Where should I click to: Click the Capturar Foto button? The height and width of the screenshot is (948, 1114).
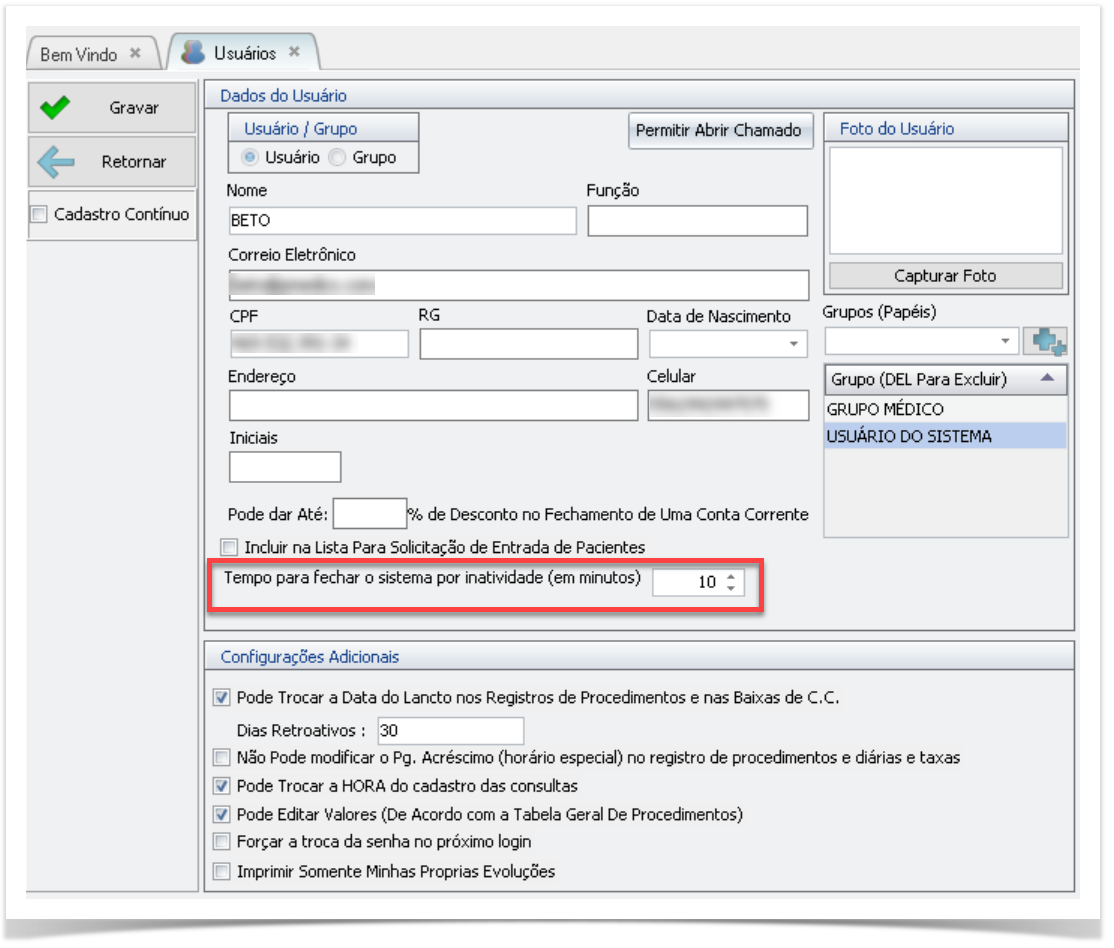point(945,276)
